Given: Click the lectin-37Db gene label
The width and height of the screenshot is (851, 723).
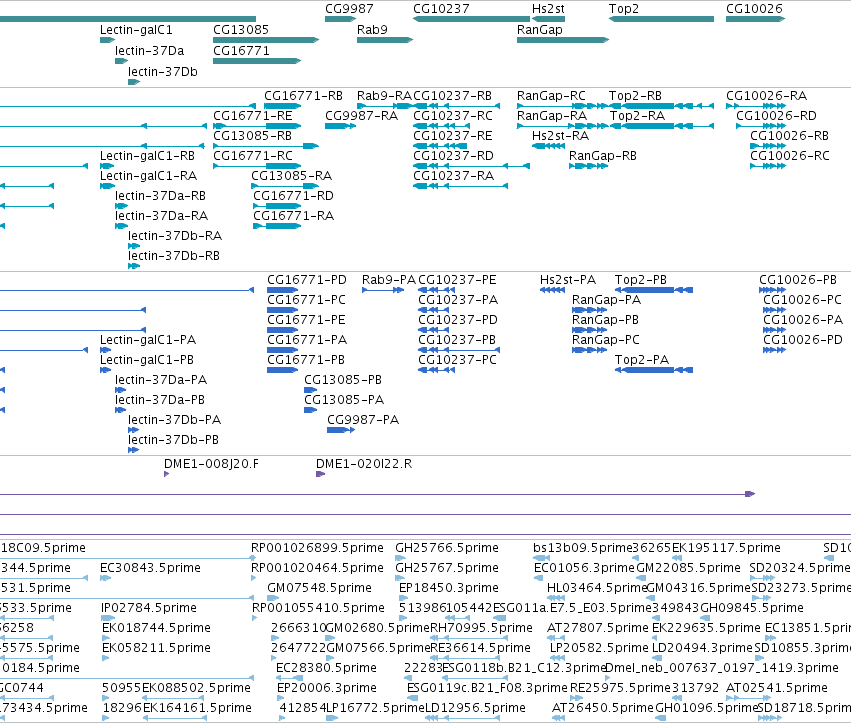Looking at the screenshot, I should coord(162,72).
